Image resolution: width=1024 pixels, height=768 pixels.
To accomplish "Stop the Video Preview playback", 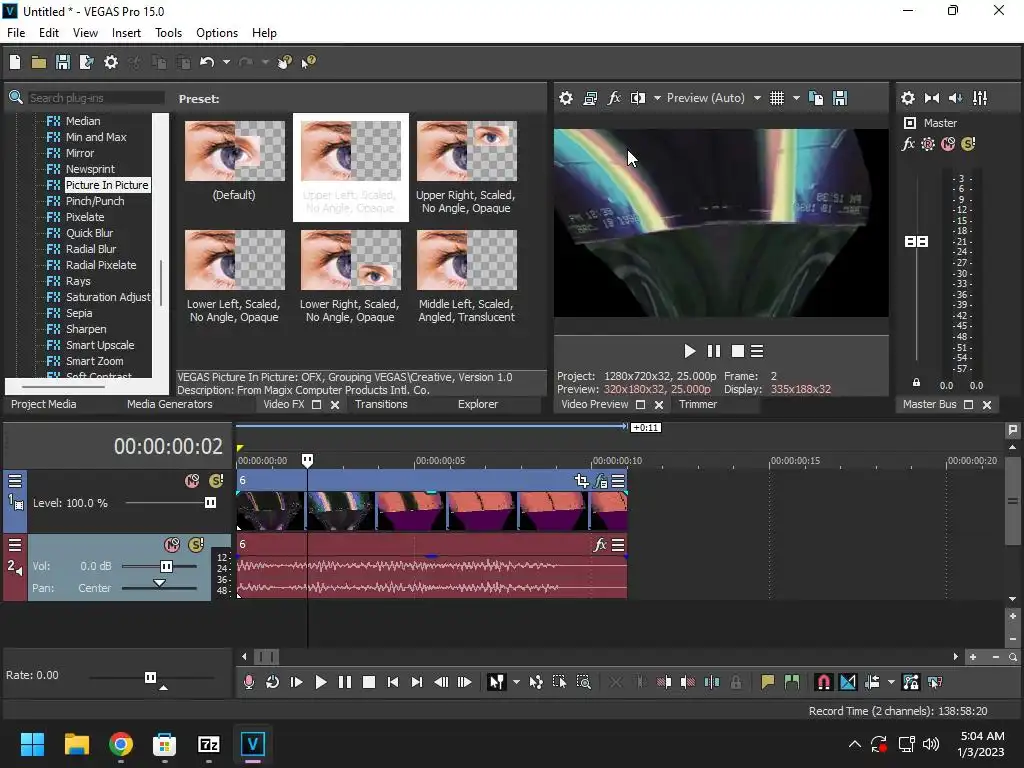I will pyautogui.click(x=738, y=351).
